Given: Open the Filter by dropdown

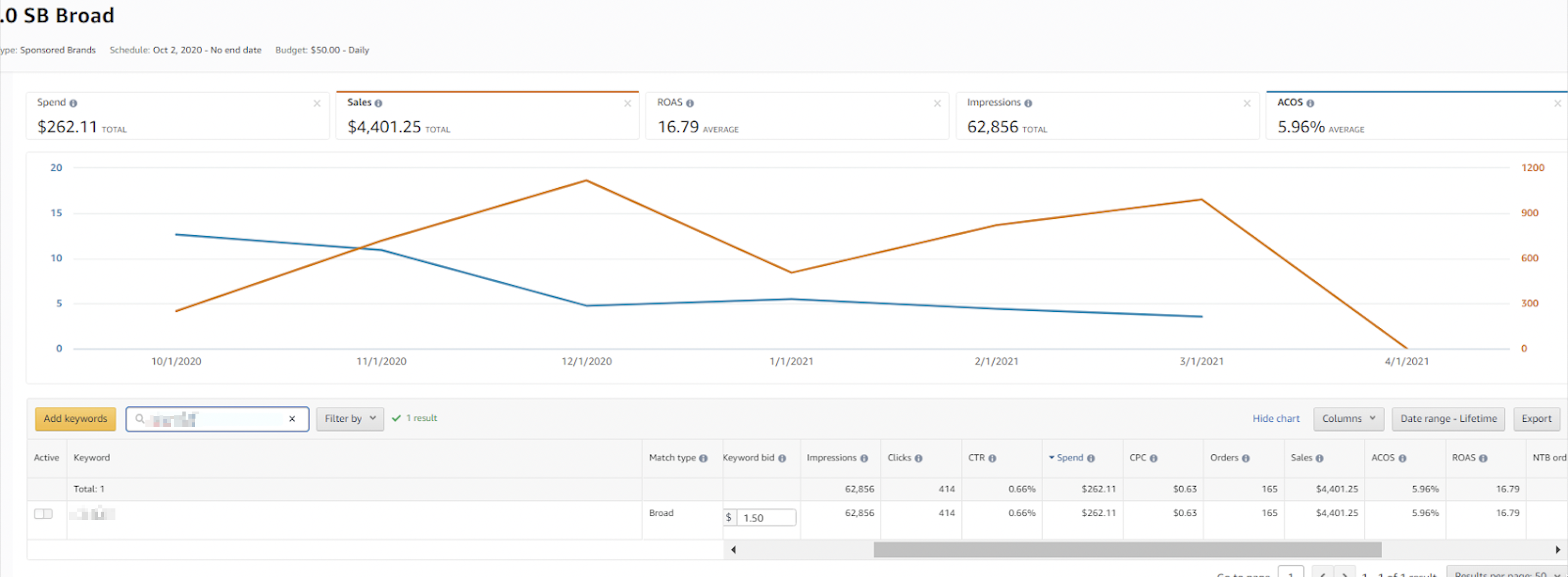Looking at the screenshot, I should tap(350, 419).
